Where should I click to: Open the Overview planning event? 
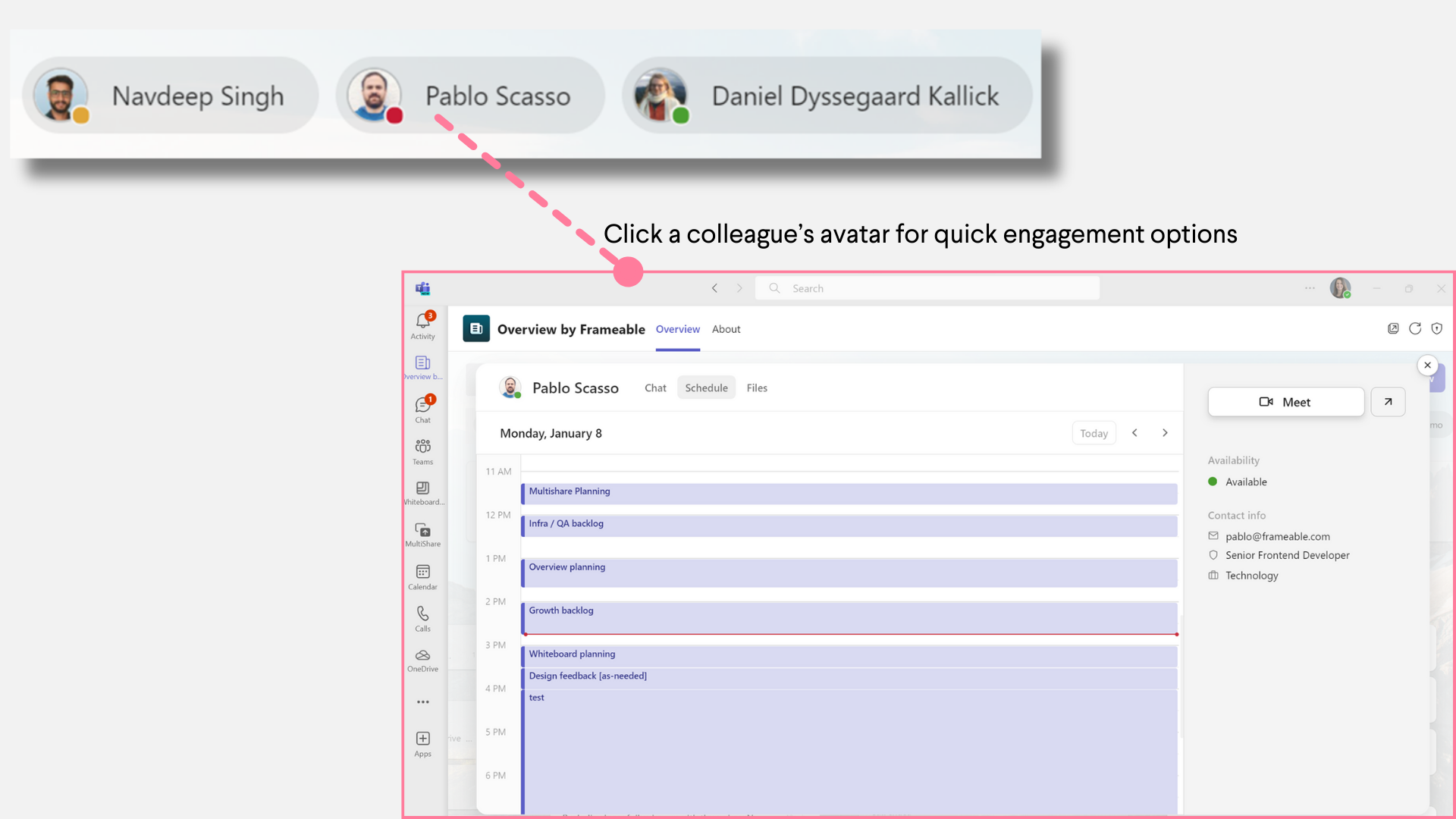pyautogui.click(x=849, y=573)
